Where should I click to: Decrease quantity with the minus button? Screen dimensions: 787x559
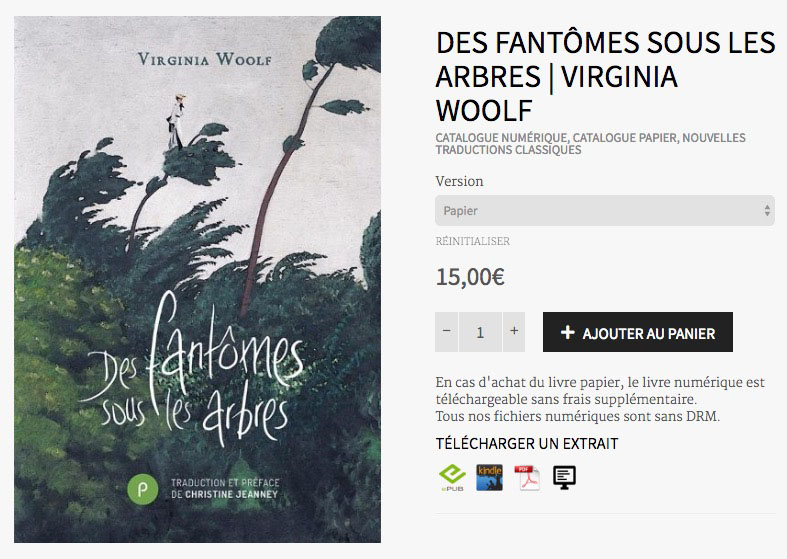[446, 331]
